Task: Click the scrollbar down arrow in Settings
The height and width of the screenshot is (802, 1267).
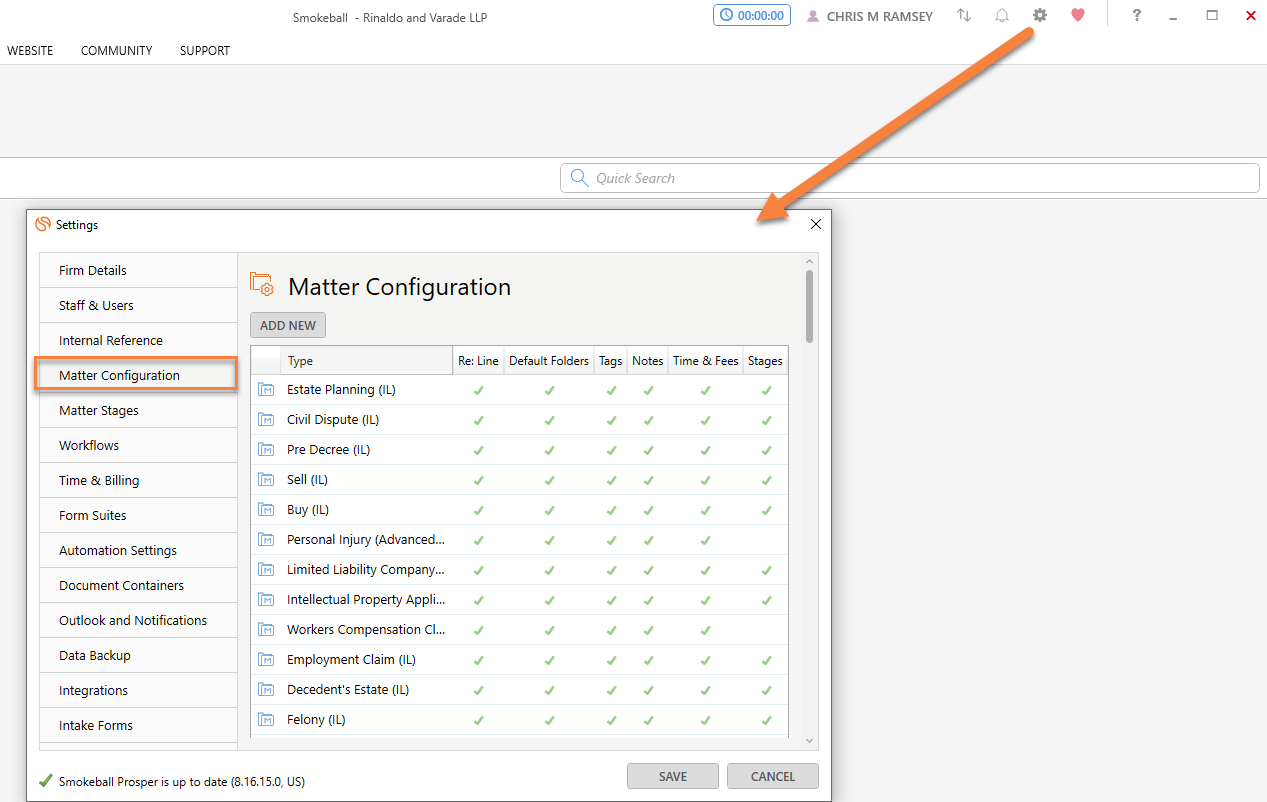Action: tap(810, 742)
